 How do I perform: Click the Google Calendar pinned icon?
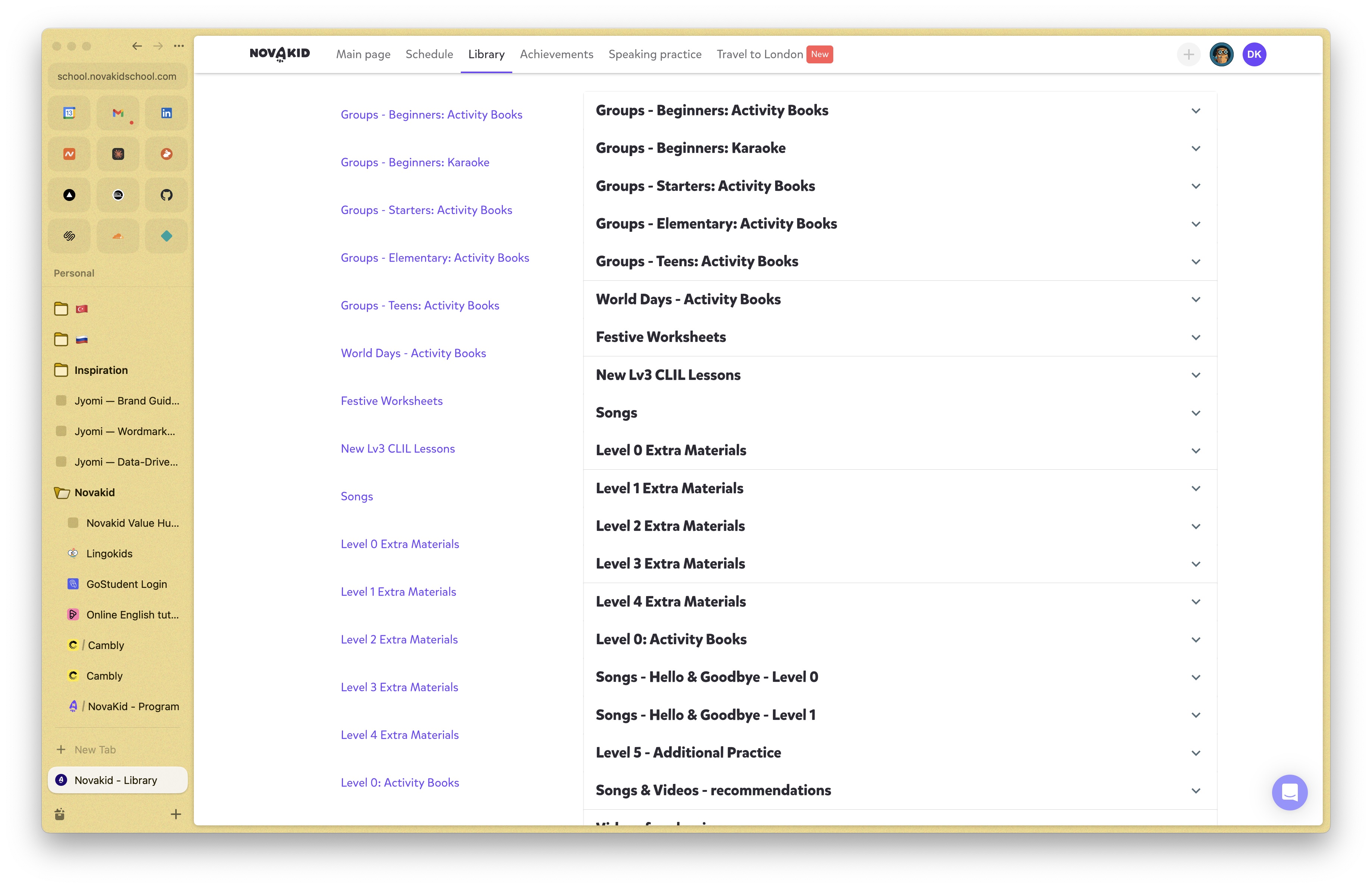(x=69, y=113)
